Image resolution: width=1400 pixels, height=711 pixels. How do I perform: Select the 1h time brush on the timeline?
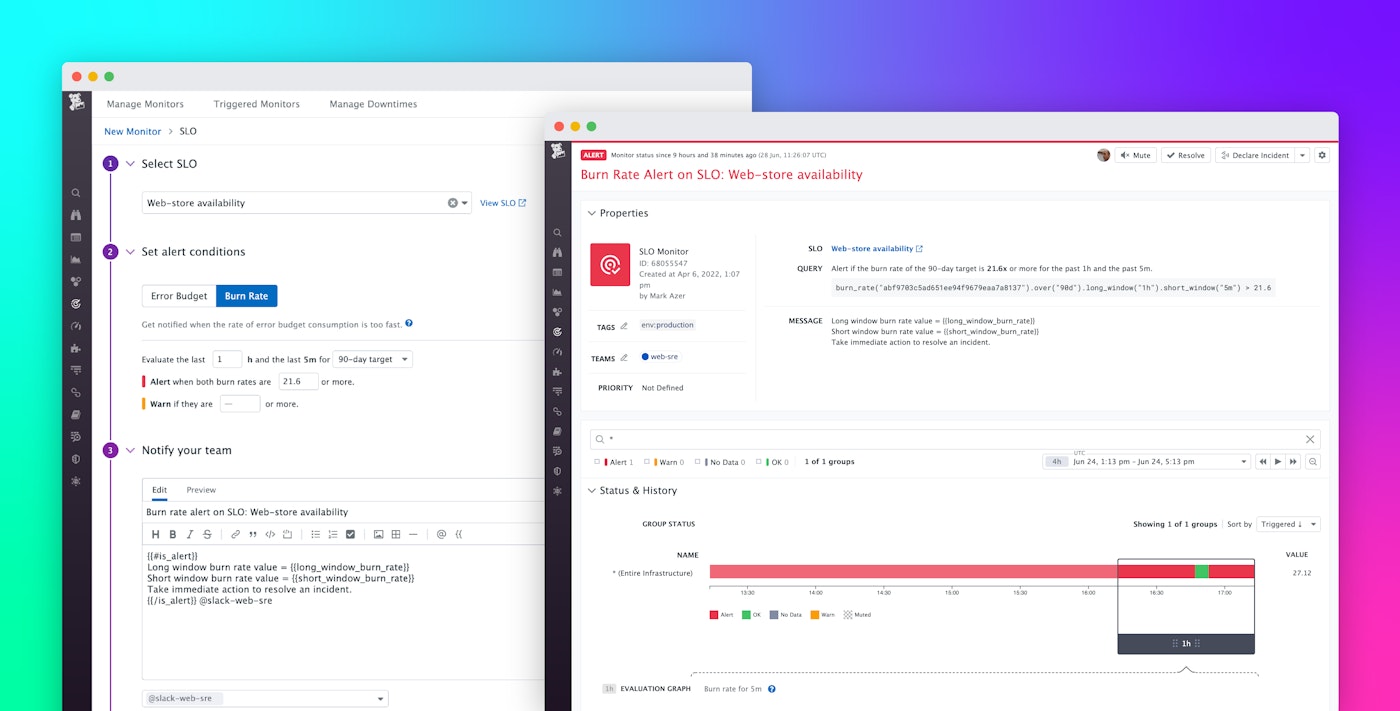[x=1186, y=644]
